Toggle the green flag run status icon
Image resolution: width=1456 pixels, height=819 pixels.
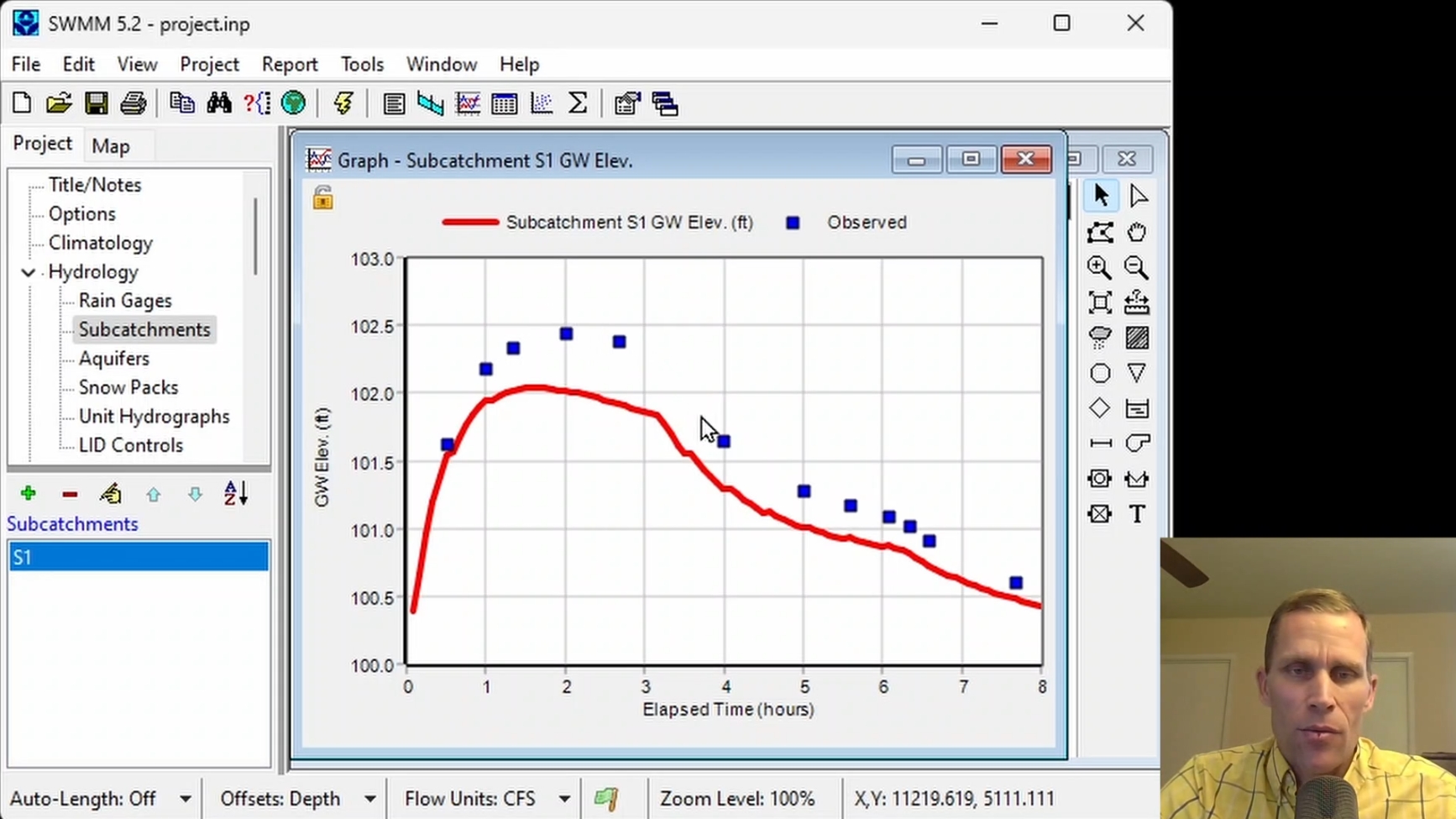606,798
